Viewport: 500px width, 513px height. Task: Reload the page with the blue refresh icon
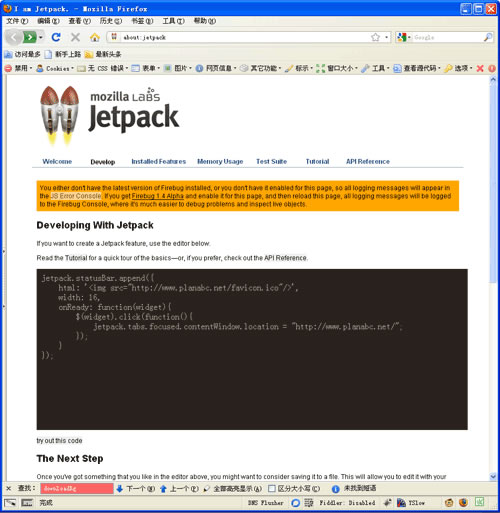click(x=56, y=37)
